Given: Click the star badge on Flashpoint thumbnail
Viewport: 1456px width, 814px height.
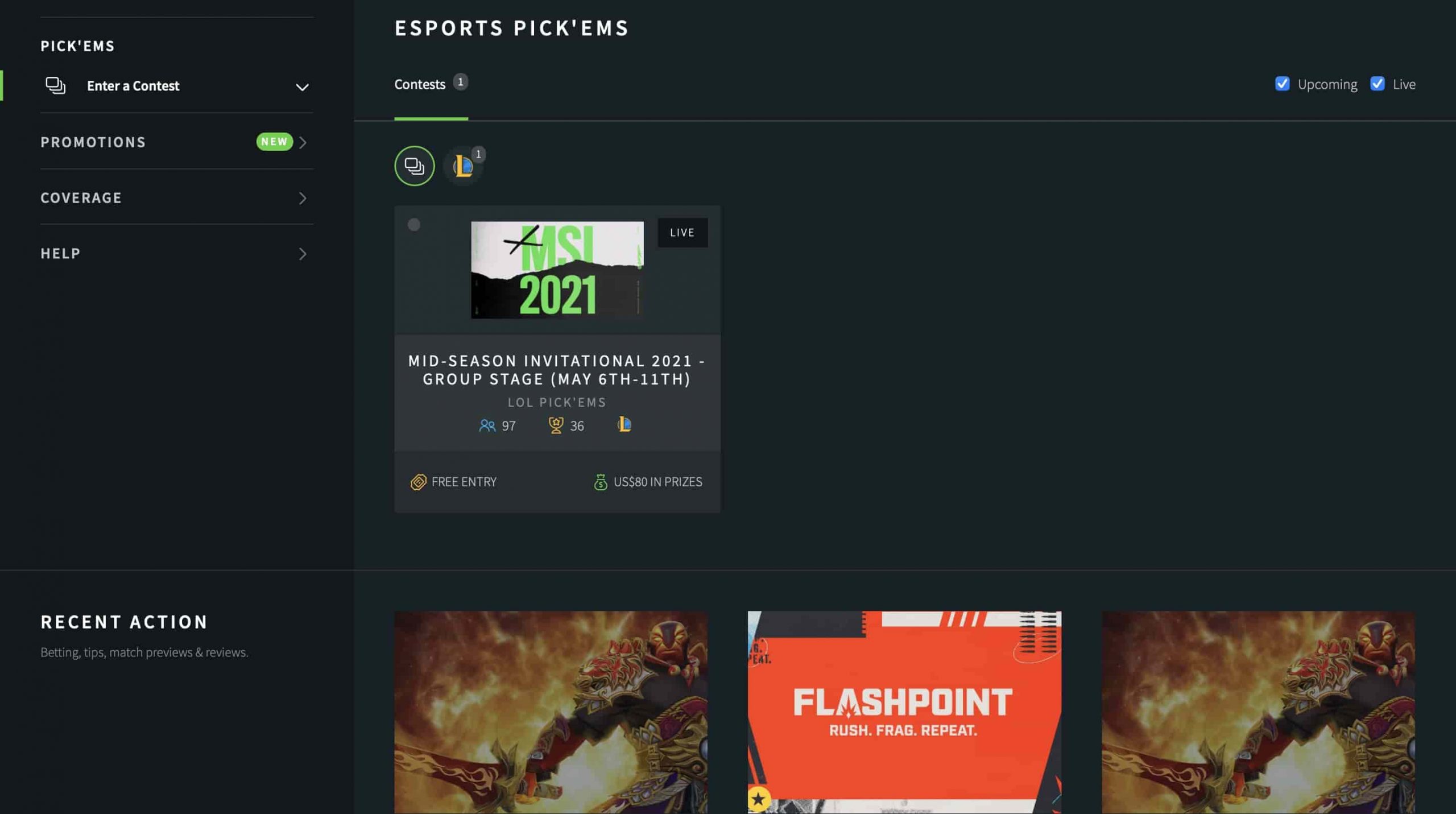Looking at the screenshot, I should coord(758,799).
